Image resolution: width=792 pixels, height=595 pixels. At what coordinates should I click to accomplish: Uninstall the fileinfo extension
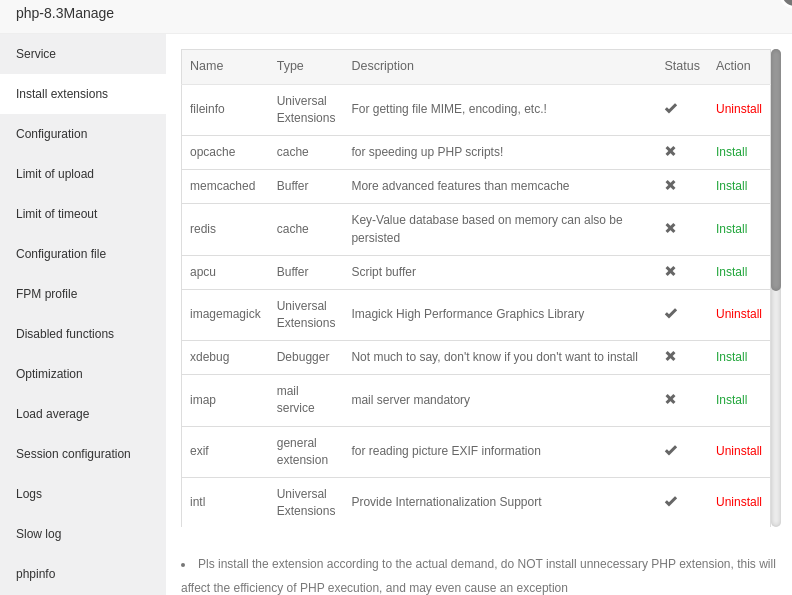pos(739,109)
